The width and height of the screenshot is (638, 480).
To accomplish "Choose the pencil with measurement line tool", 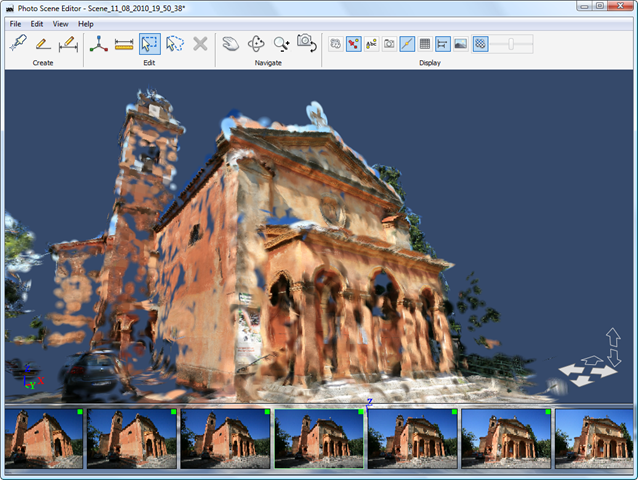I will [68, 43].
